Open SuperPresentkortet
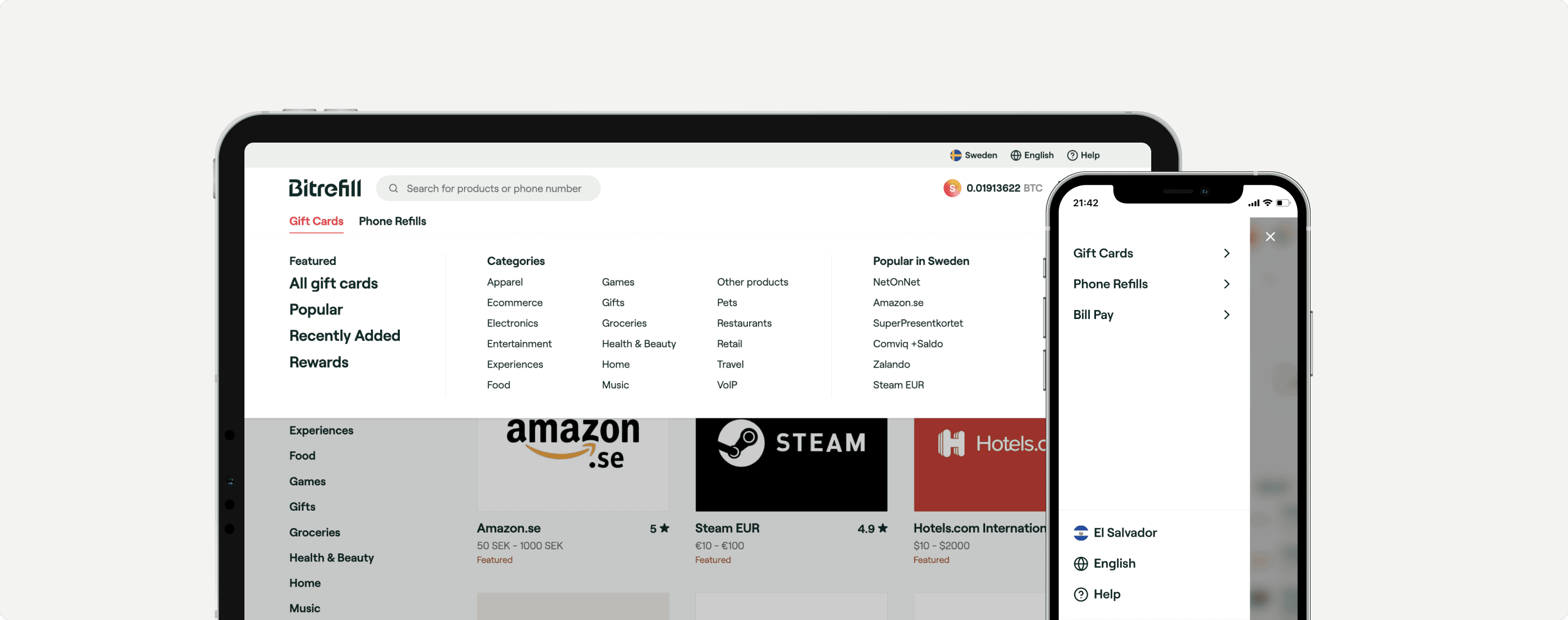Viewport: 1568px width, 620px height. [x=917, y=324]
